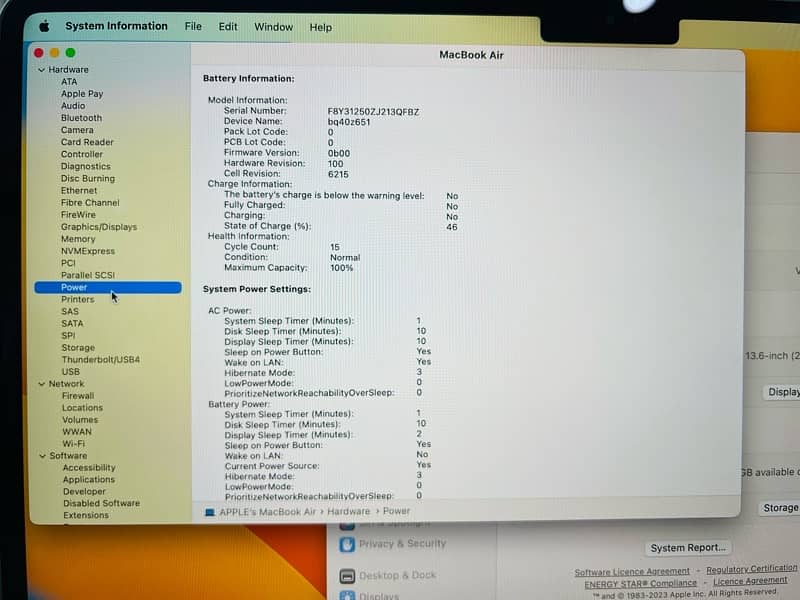Click the Desktop & Dock icon
Screen dimensions: 800x600
tap(345, 576)
